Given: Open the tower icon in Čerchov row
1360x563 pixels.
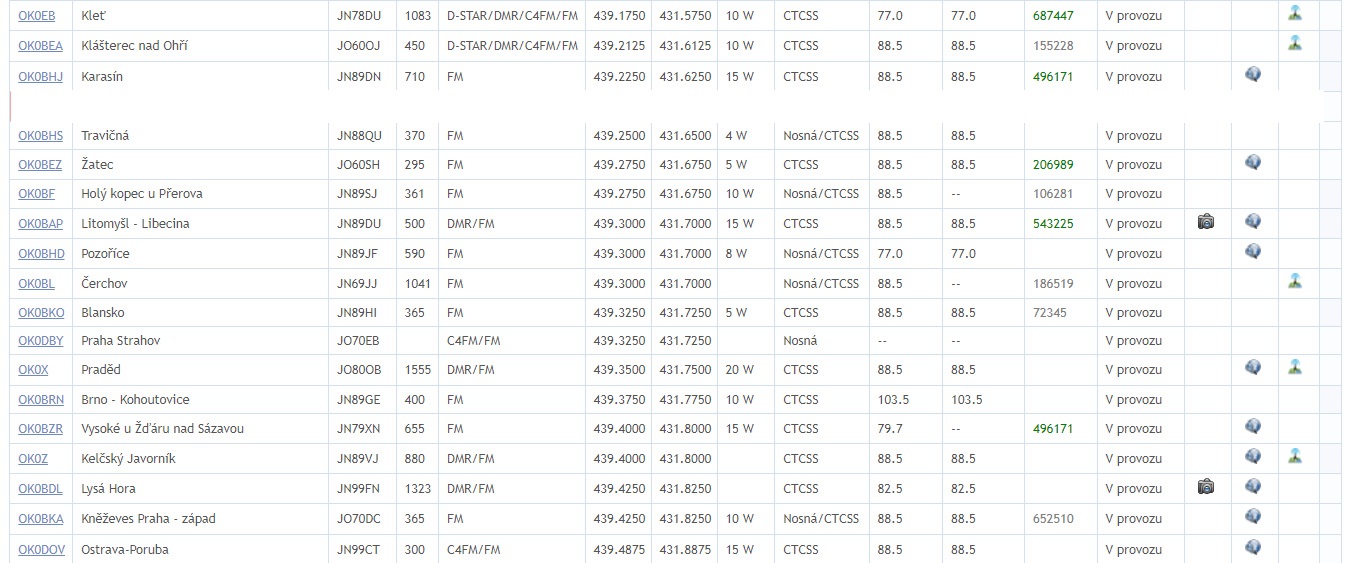Looking at the screenshot, I should [1295, 282].
